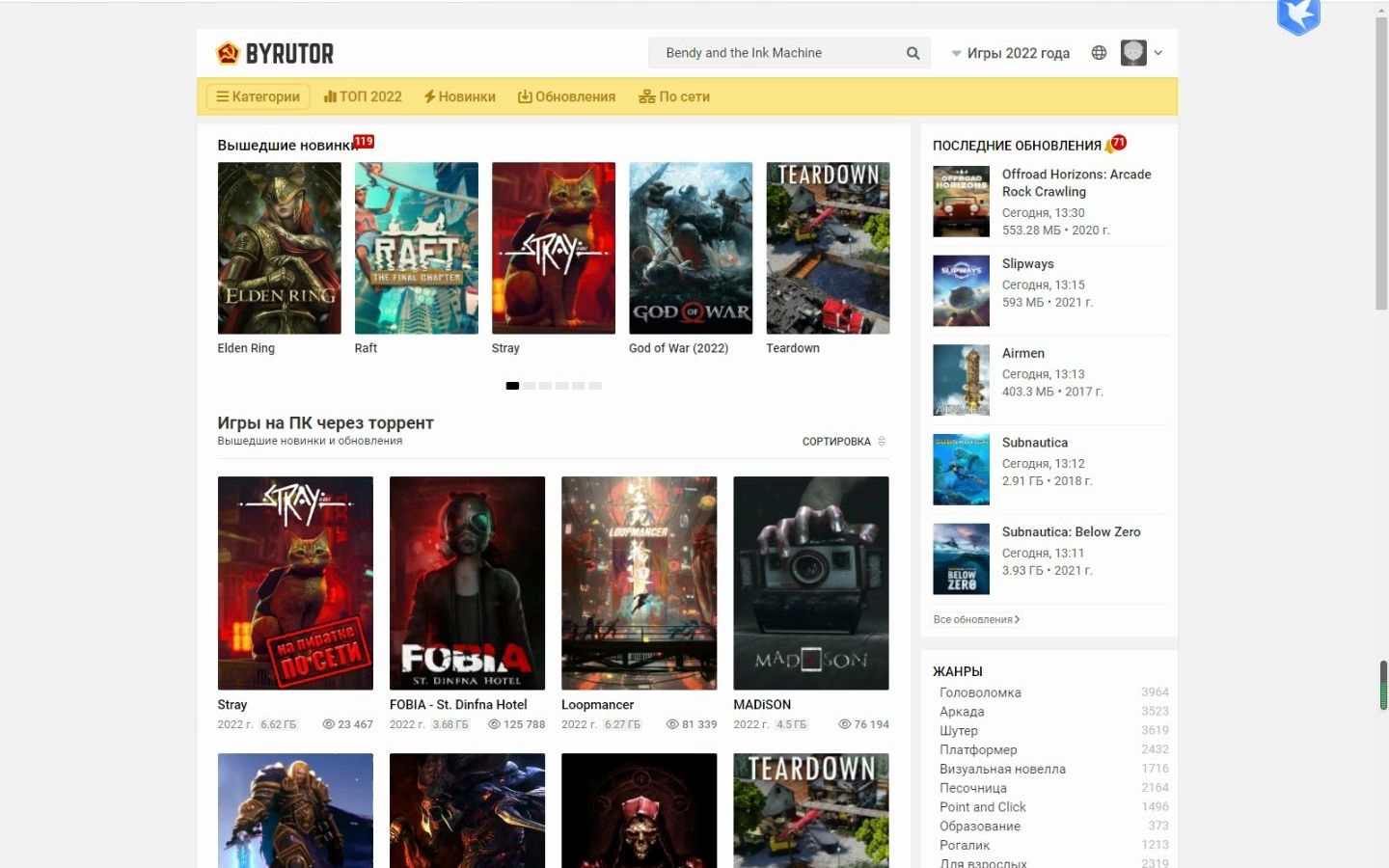Select the third carousel page dot
The height and width of the screenshot is (868, 1389).
[545, 386]
